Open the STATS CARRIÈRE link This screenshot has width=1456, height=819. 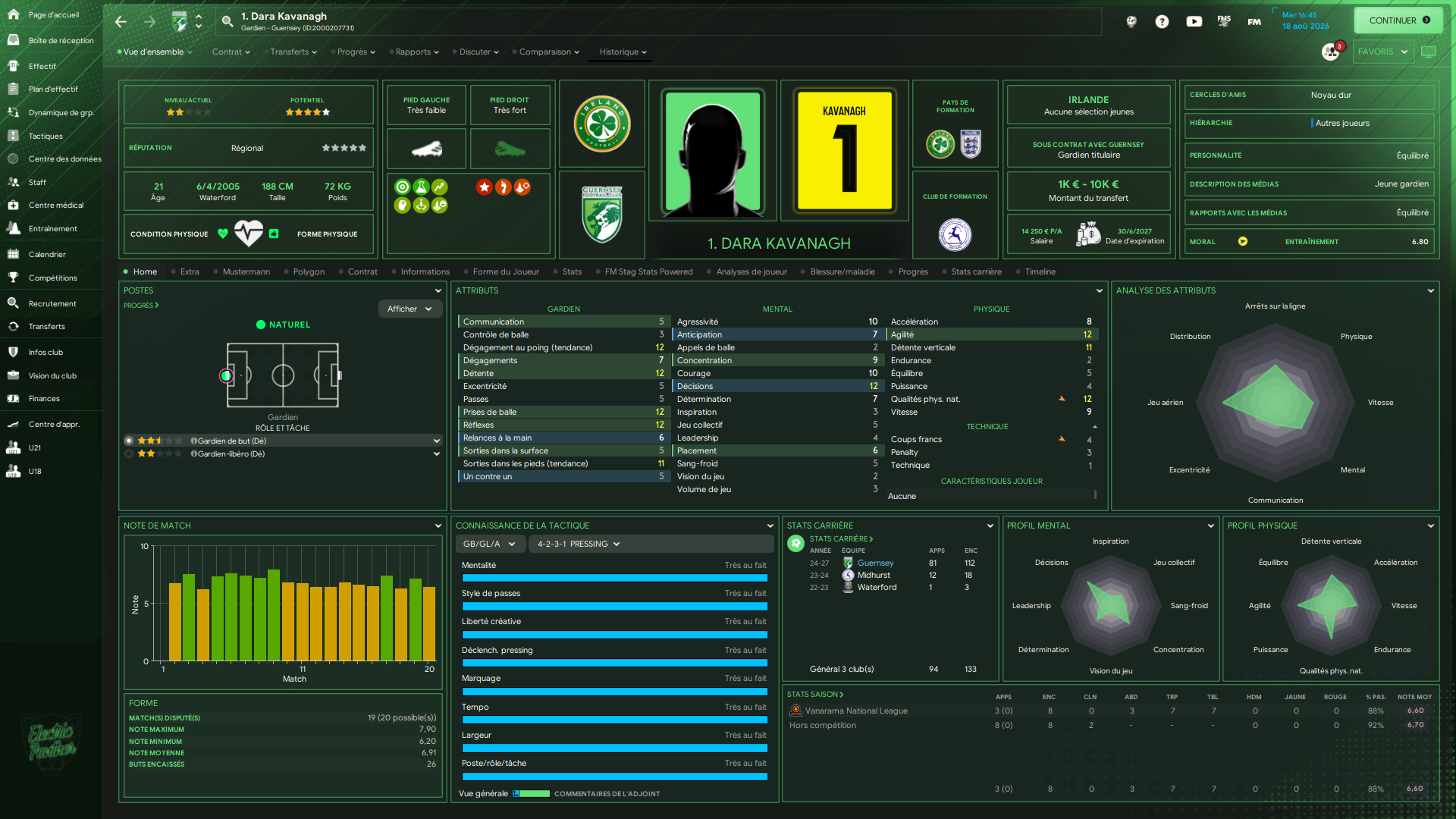point(840,539)
